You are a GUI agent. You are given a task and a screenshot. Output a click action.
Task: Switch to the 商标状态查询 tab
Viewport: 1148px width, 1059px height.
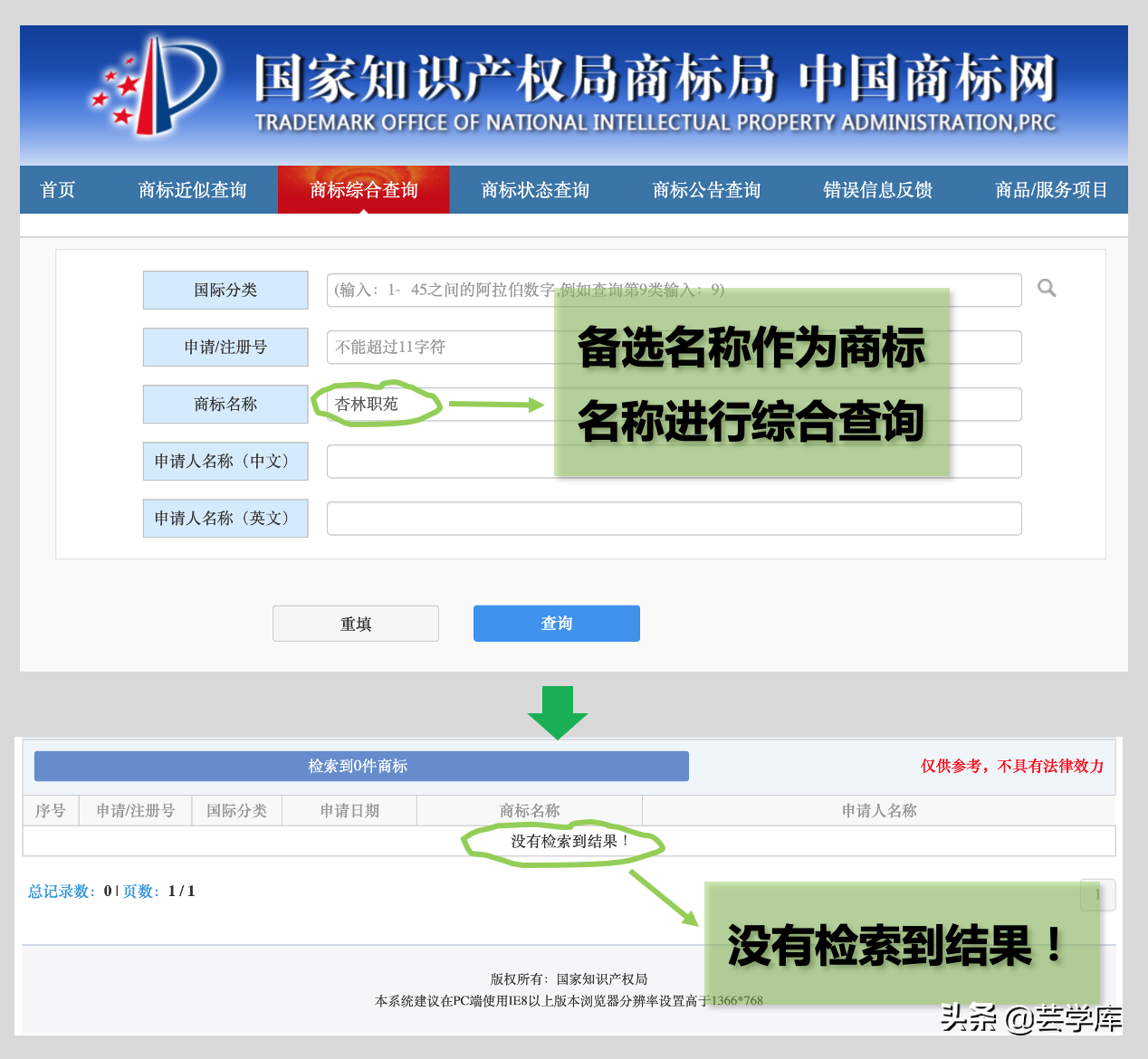tap(535, 189)
